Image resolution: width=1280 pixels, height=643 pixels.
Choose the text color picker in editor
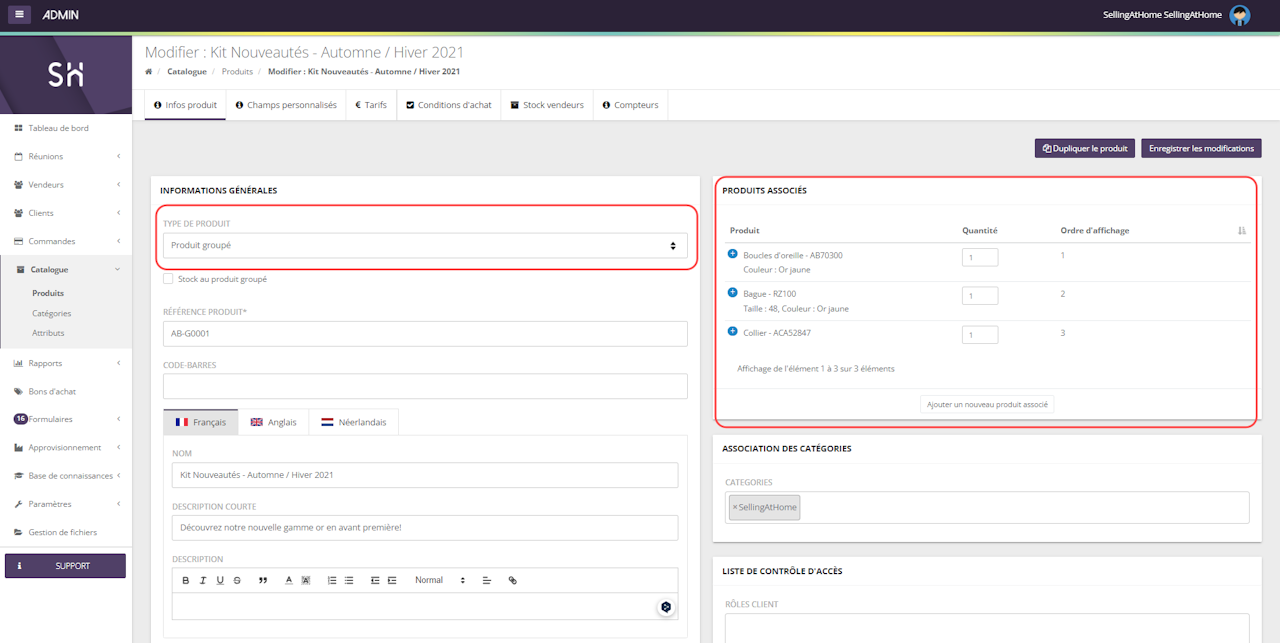289,581
